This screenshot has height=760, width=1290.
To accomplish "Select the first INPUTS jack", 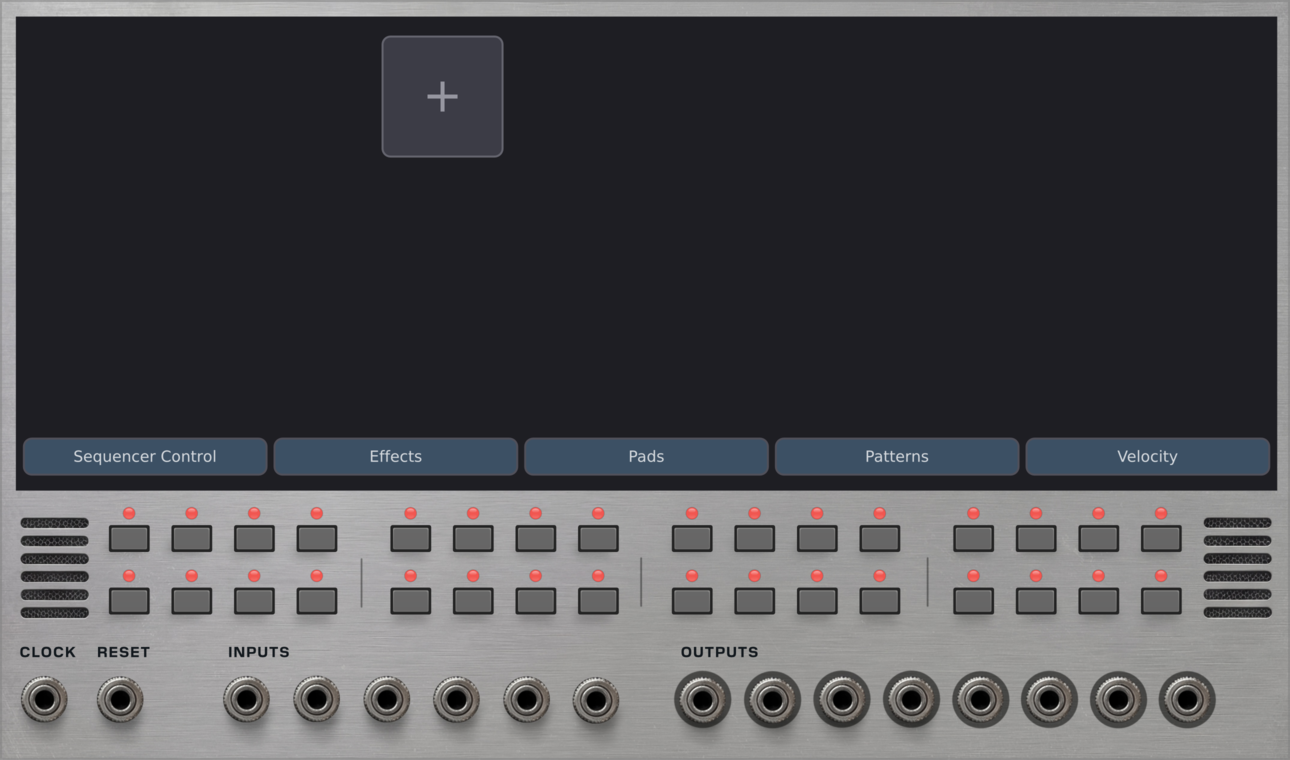I will 246,700.
